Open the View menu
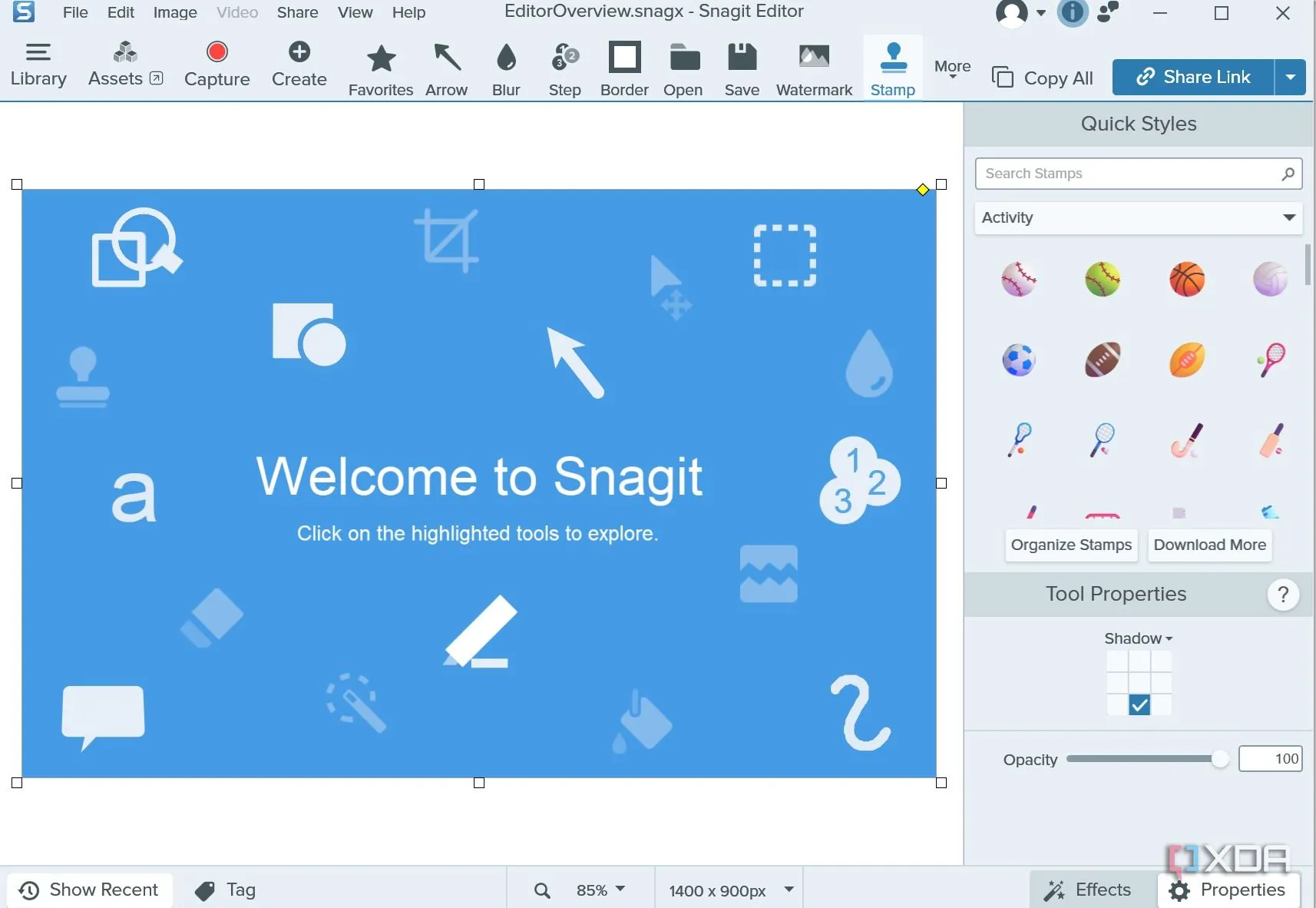 (355, 12)
